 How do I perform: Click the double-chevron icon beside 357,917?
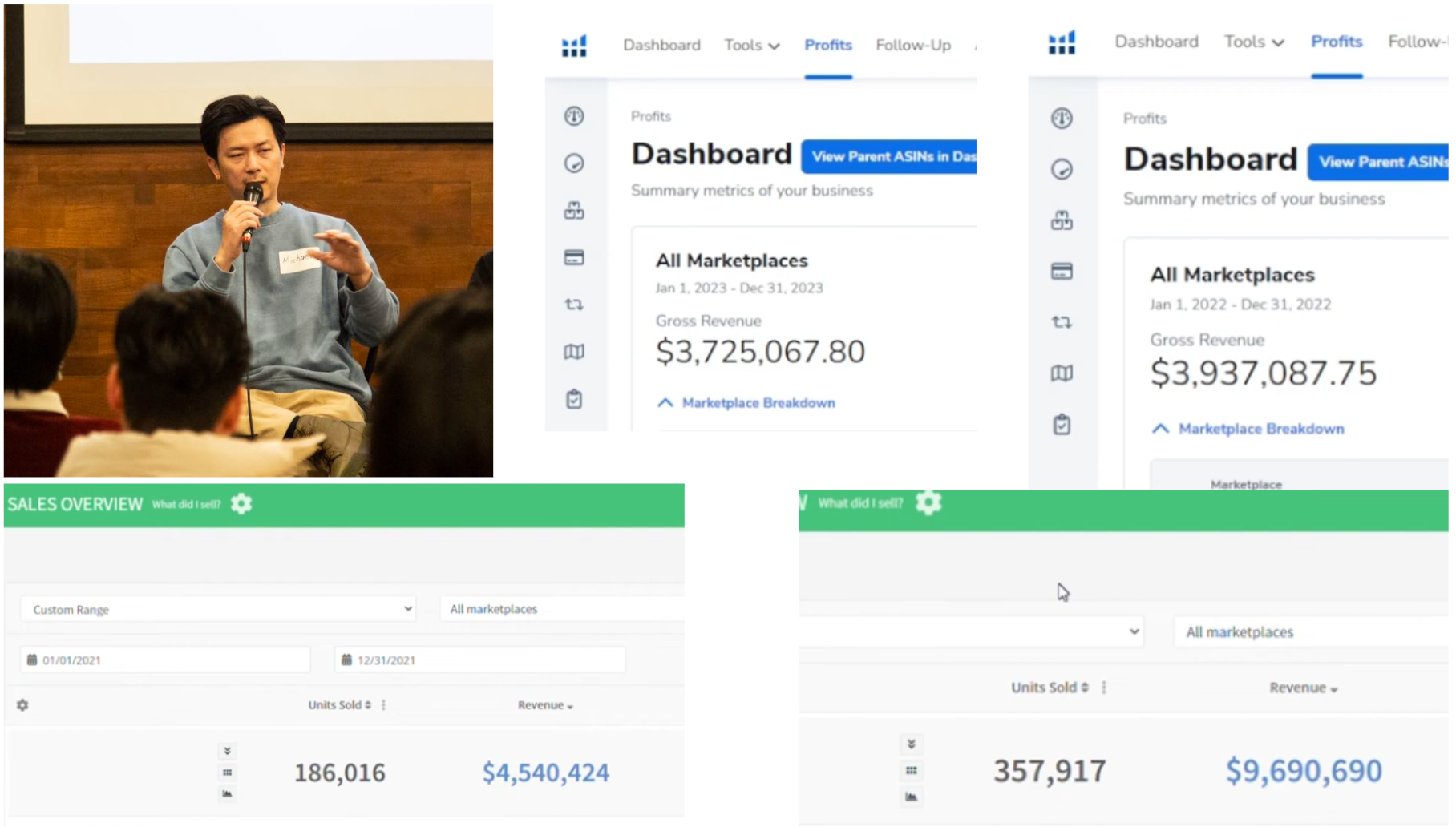(x=912, y=744)
